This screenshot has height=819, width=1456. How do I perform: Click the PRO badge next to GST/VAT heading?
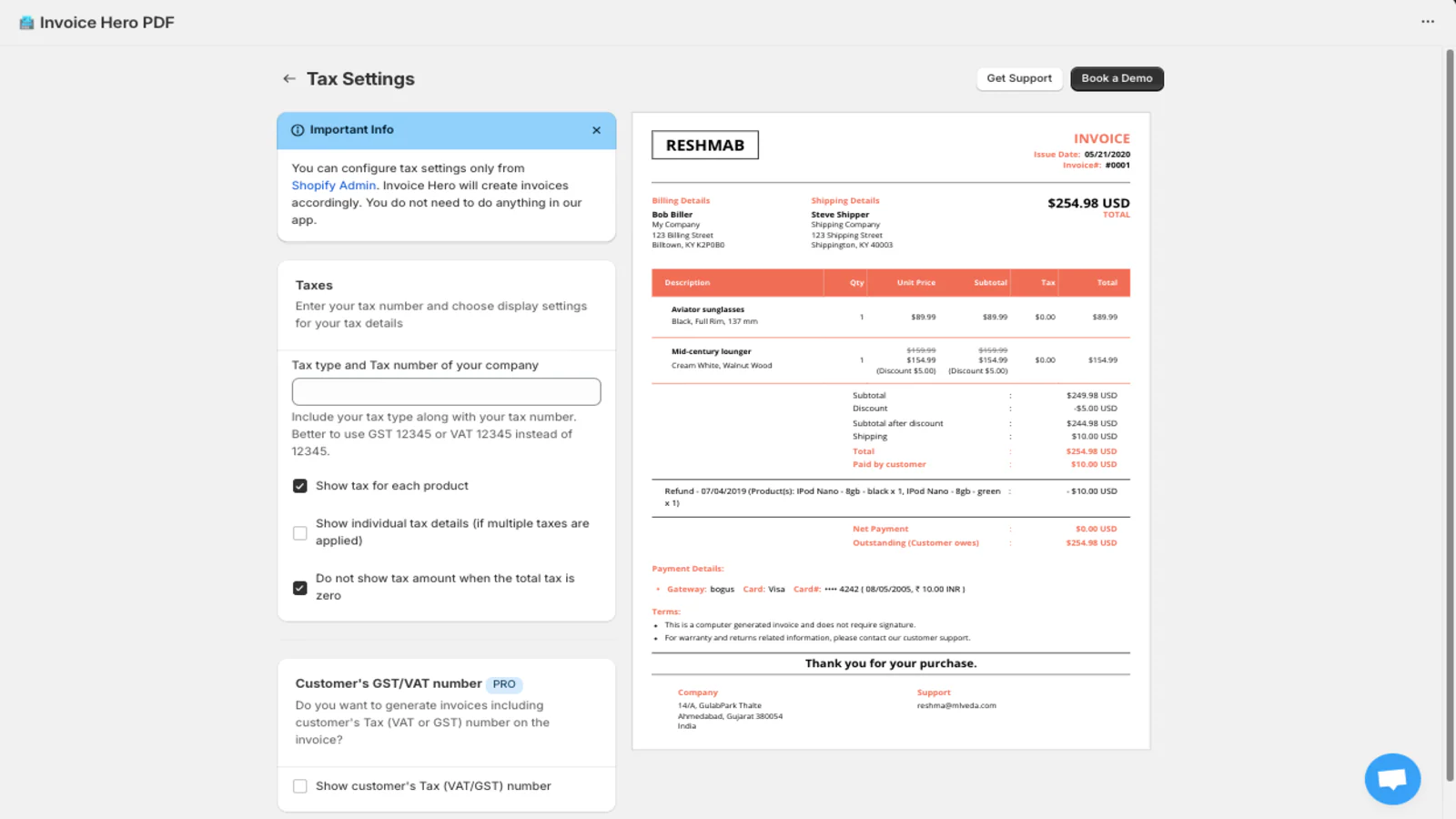tap(504, 684)
